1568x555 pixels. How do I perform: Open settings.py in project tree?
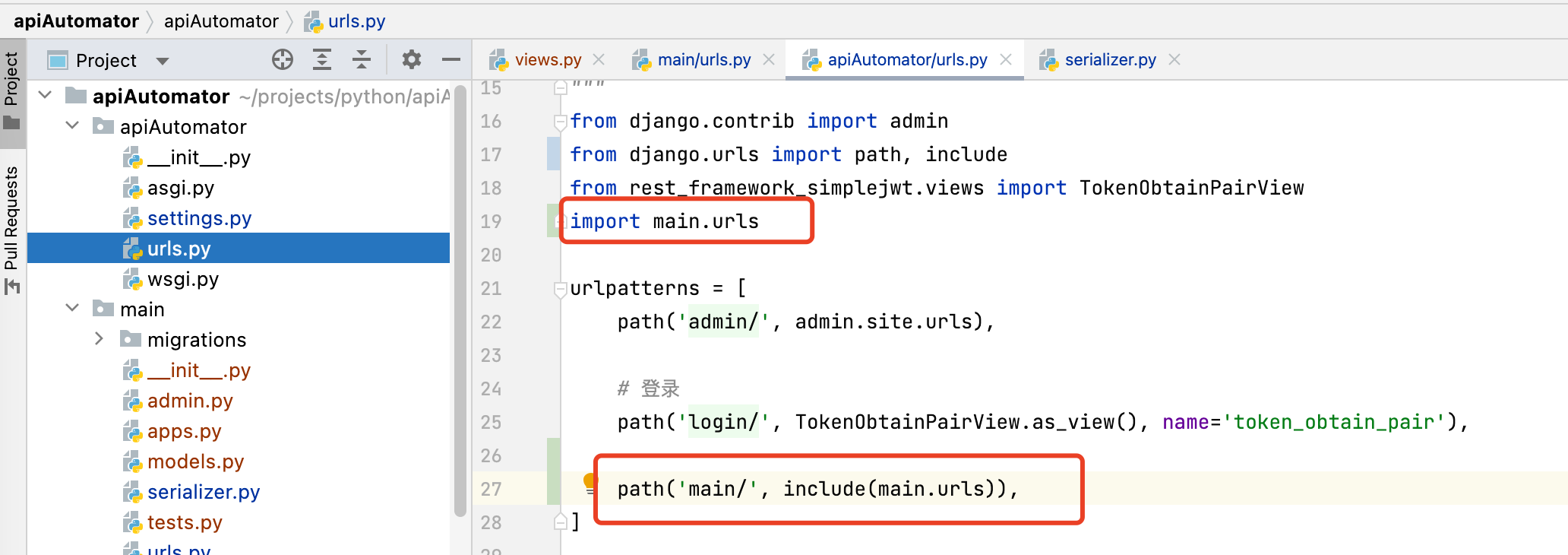click(199, 218)
